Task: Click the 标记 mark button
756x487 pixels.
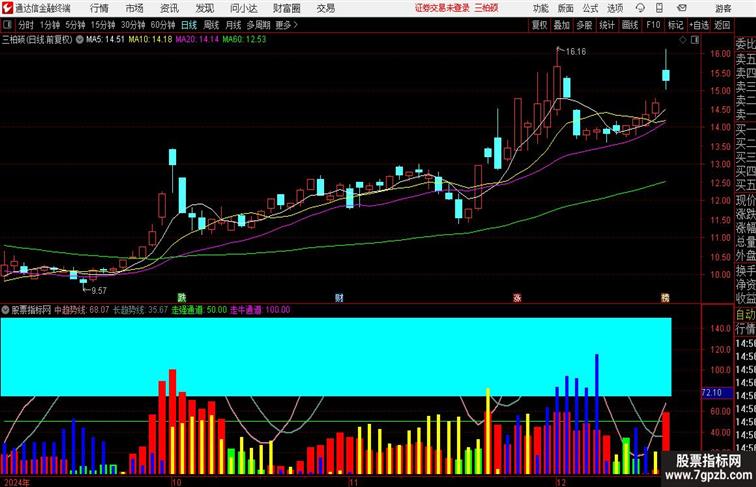Action: (675, 25)
